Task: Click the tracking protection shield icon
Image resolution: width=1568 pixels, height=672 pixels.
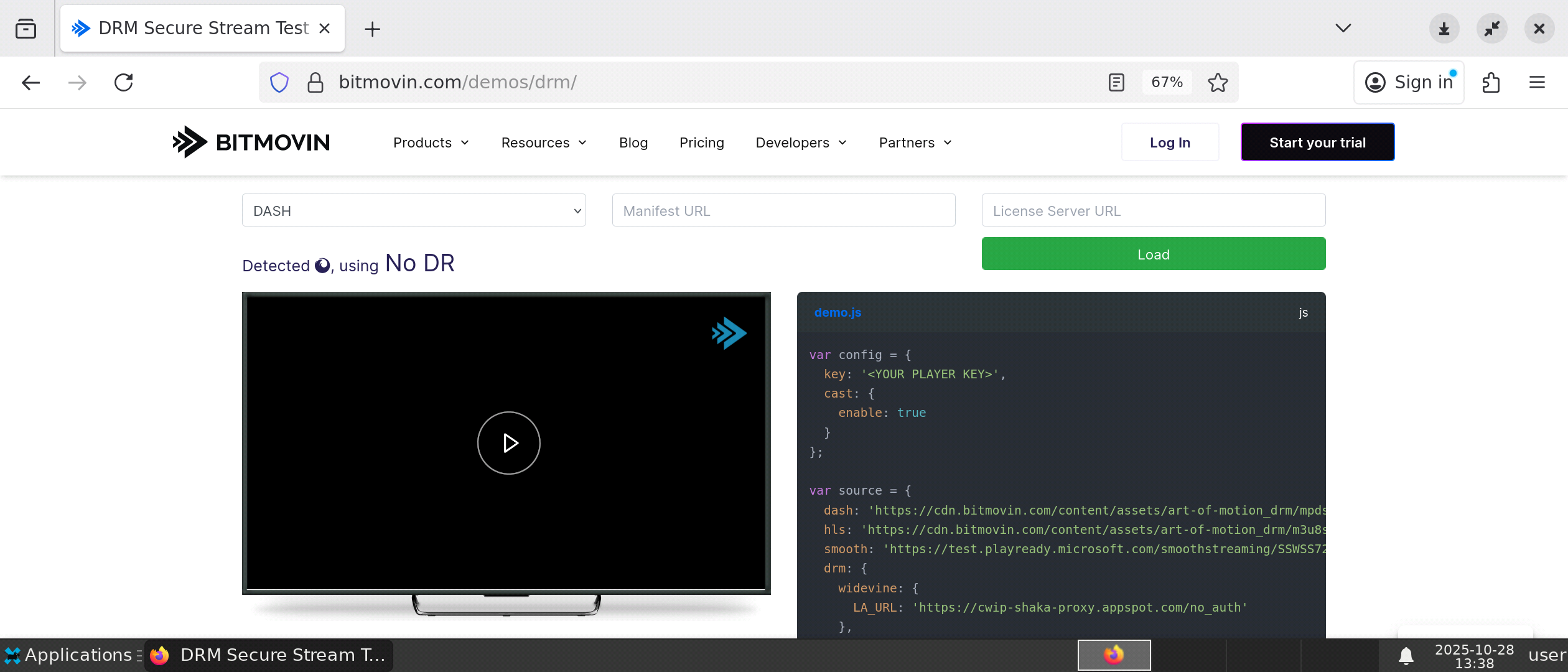Action: point(279,82)
